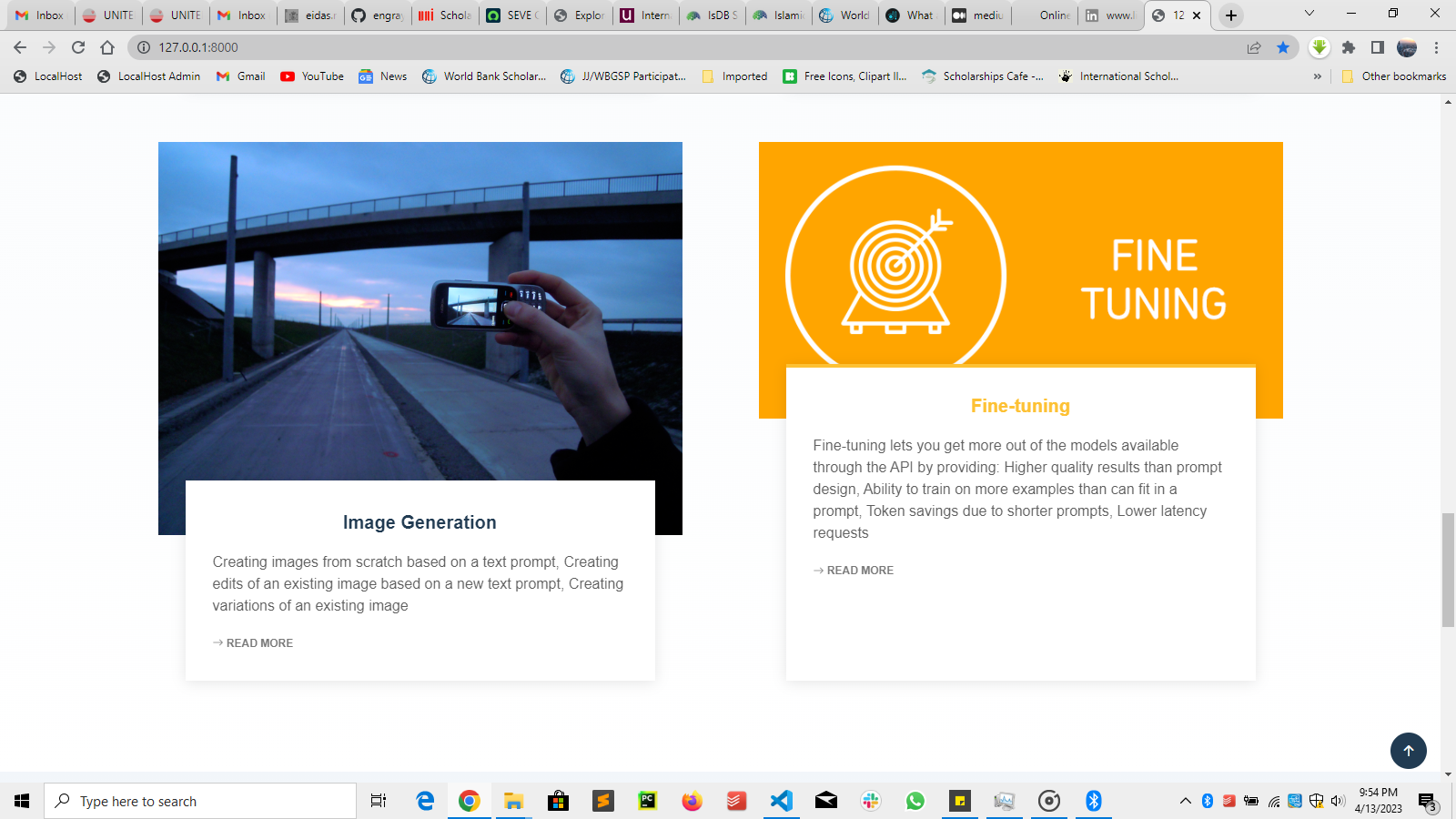This screenshot has width=1456, height=819.
Task: Open the downloads icon in Chrome toolbar
Action: point(1319,47)
